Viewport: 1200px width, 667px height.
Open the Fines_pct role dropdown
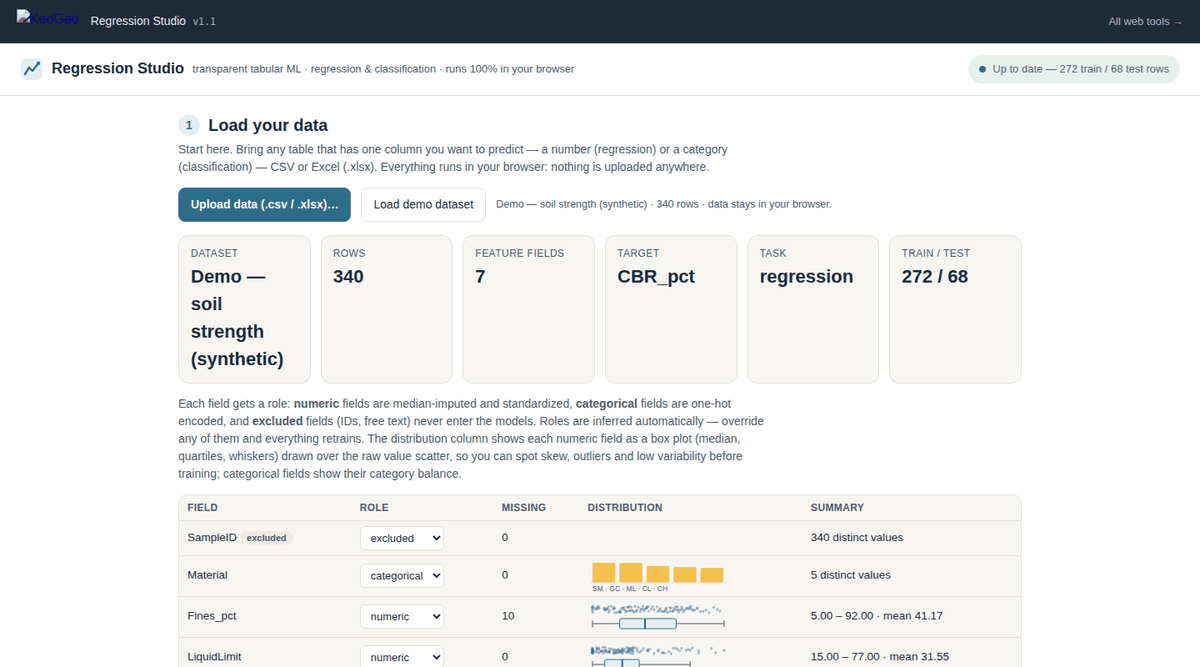coord(402,617)
